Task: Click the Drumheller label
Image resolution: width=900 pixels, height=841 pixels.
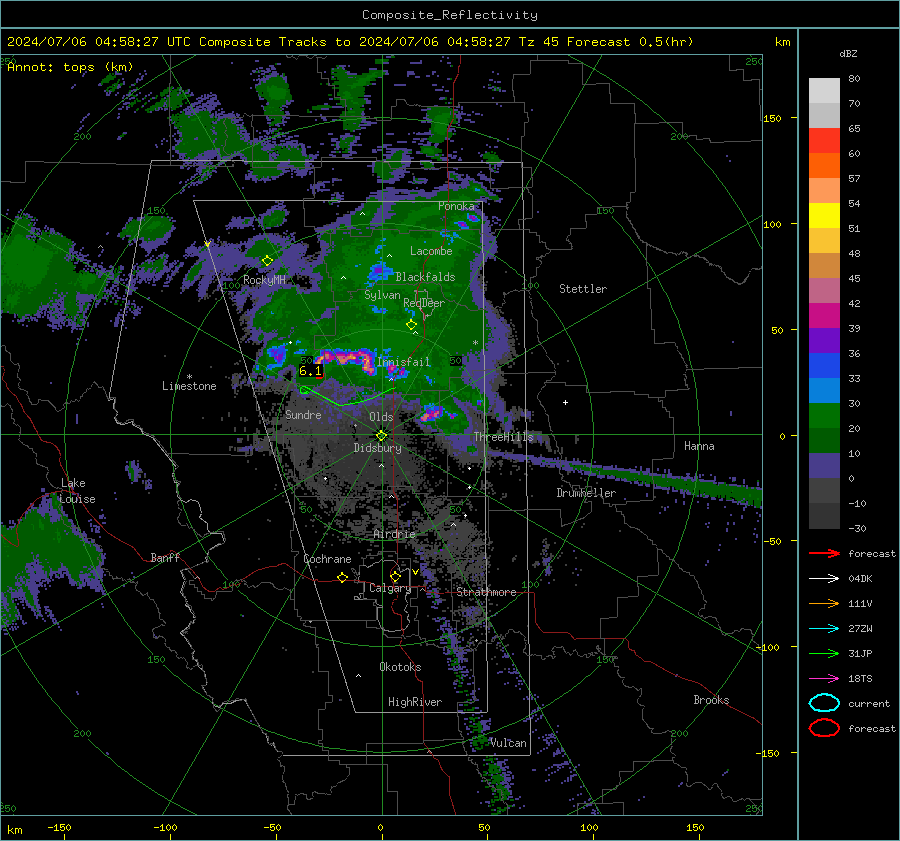Action: [x=586, y=493]
